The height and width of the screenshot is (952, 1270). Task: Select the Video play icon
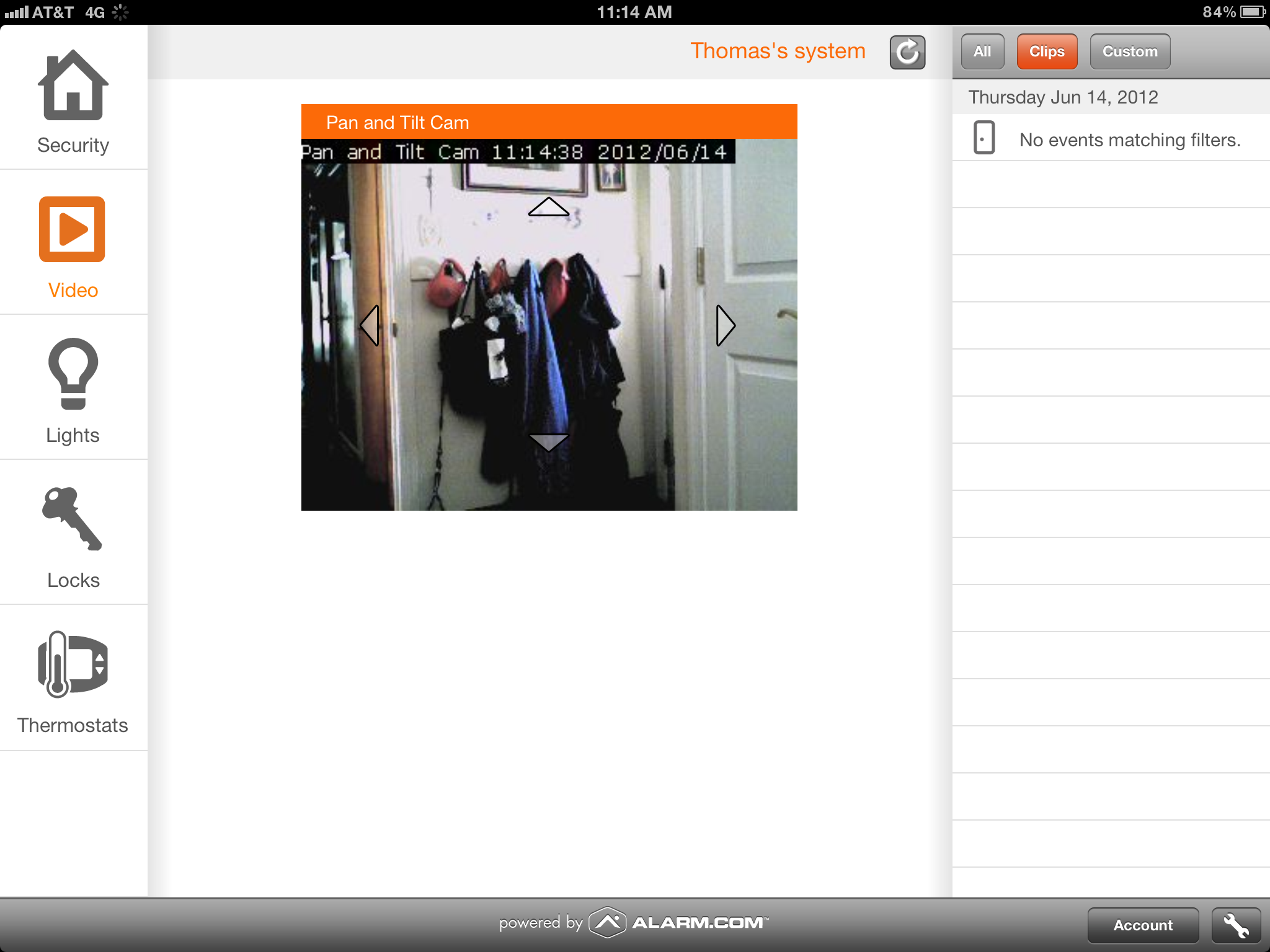click(x=72, y=229)
